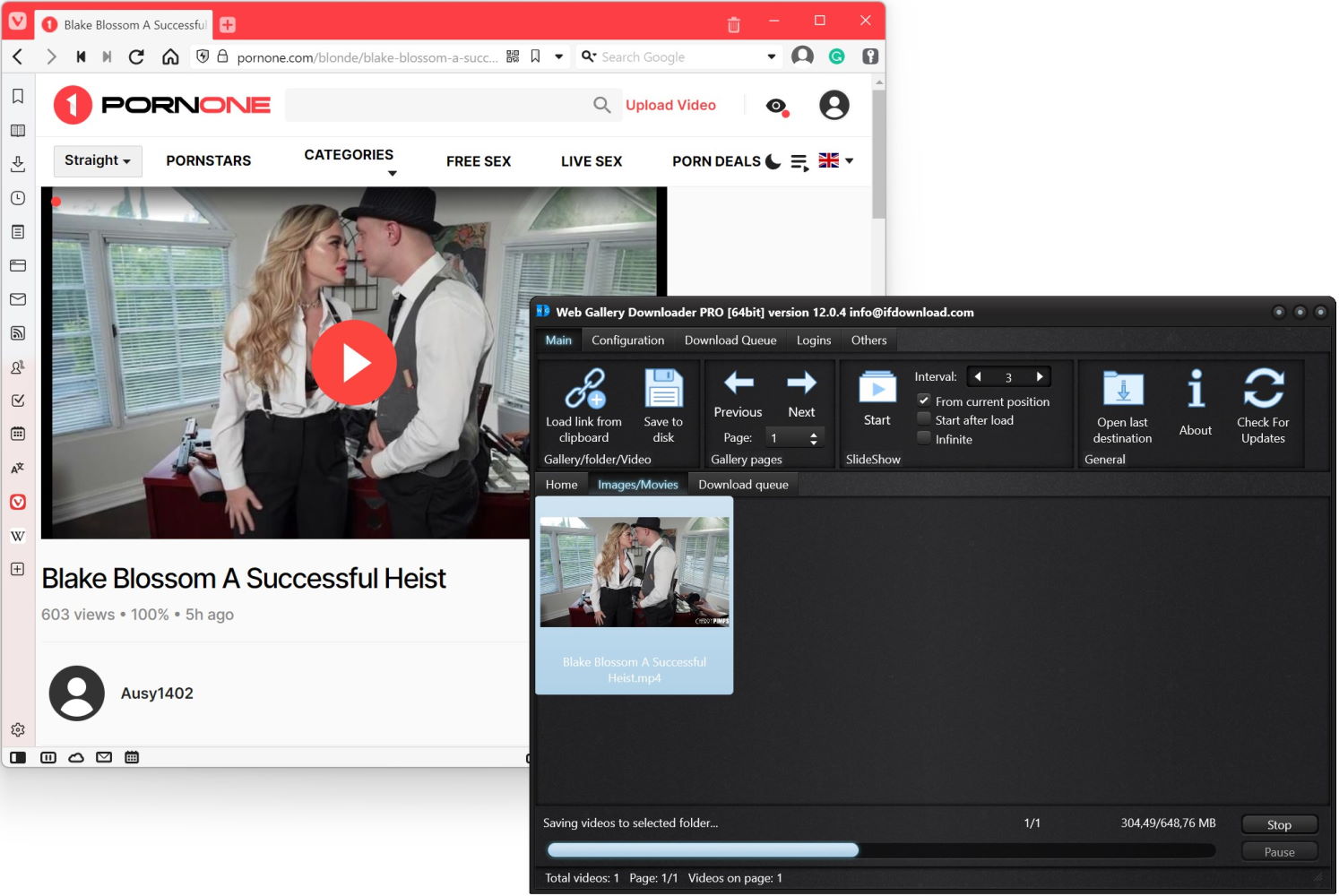Reload the page in the browser

coord(136,56)
